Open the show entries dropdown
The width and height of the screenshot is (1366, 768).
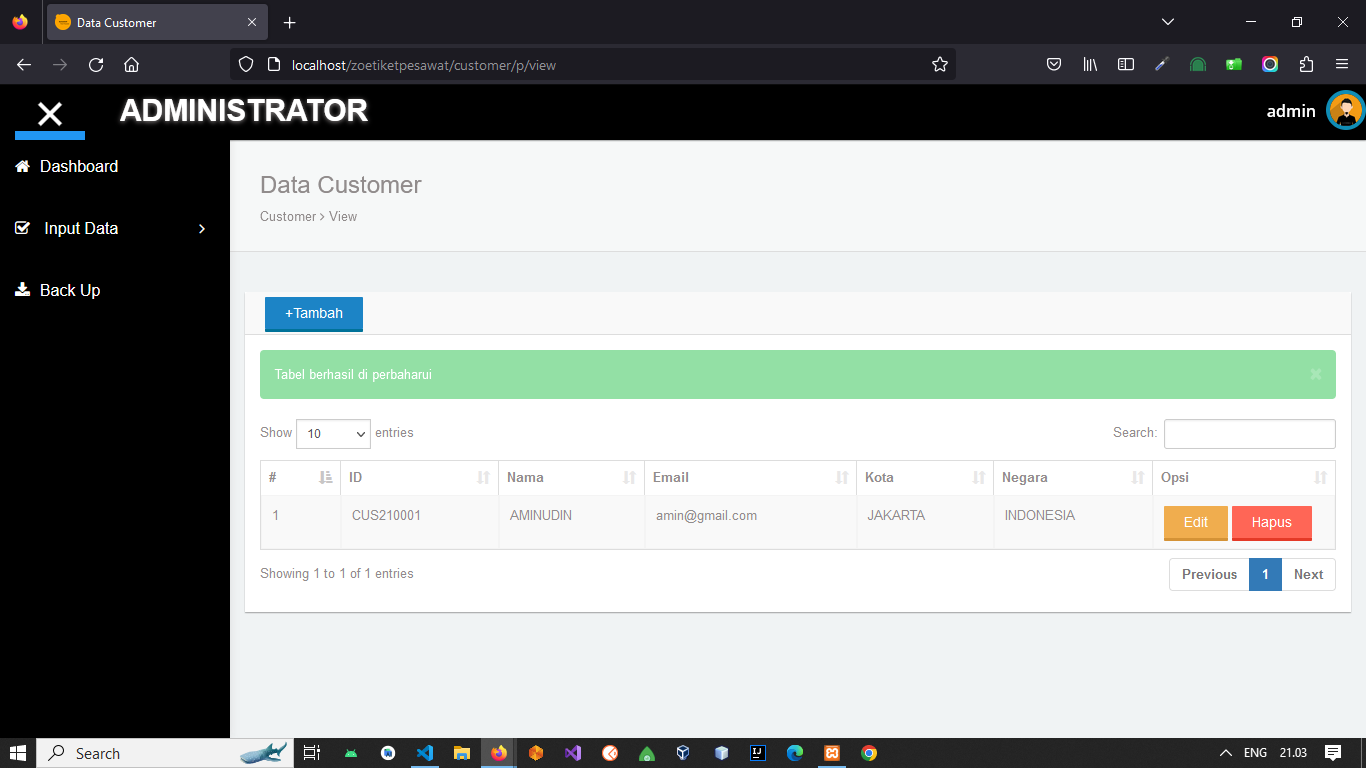click(333, 434)
